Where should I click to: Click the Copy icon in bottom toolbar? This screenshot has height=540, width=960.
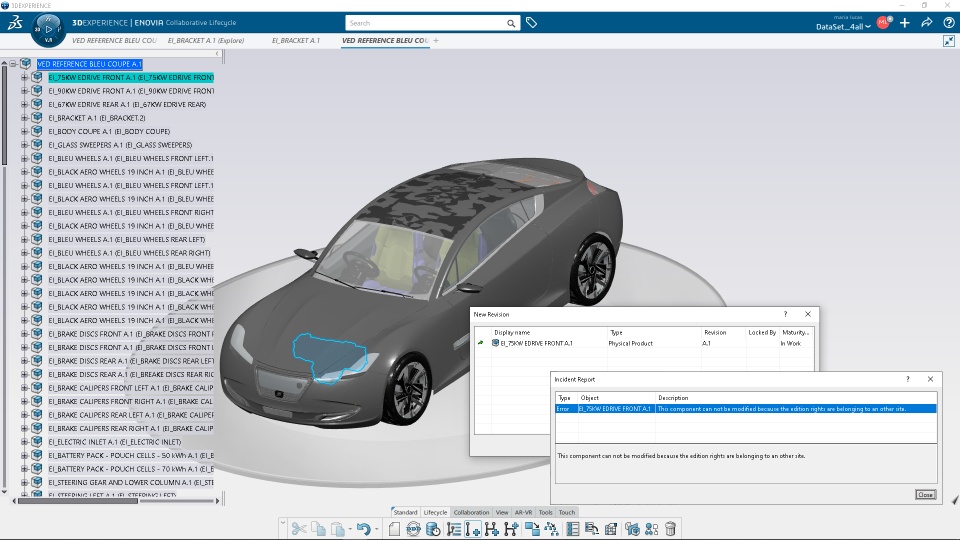(318, 528)
